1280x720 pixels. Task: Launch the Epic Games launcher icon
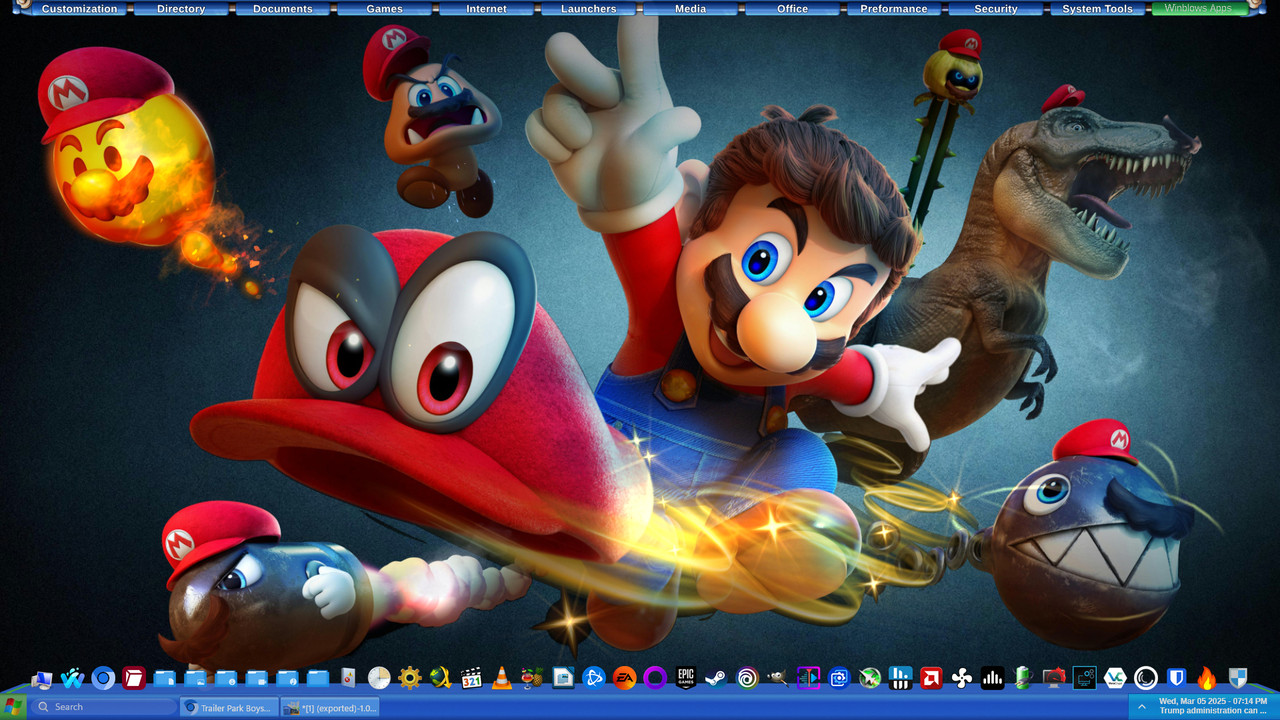pos(686,679)
